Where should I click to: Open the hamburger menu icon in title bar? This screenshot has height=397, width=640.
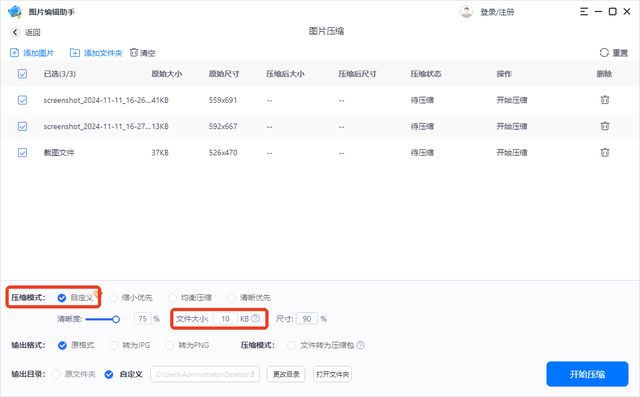(584, 12)
